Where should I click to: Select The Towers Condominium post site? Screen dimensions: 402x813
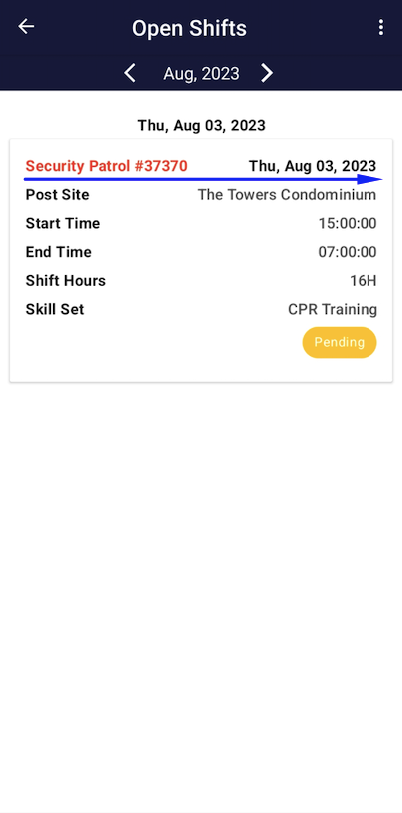[287, 195]
